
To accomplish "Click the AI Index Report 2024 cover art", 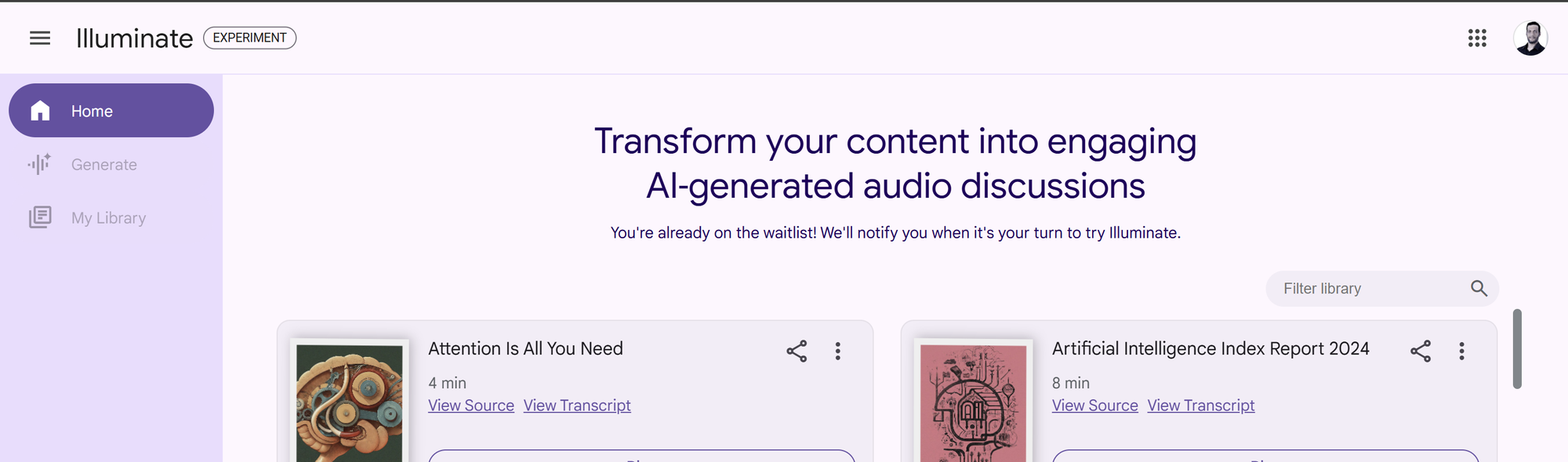I will click(974, 402).
